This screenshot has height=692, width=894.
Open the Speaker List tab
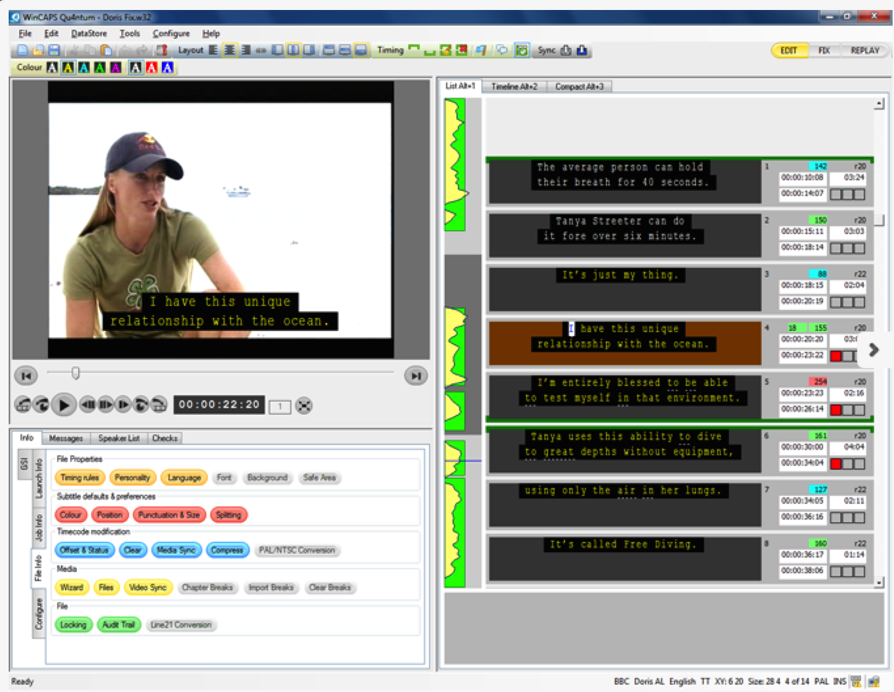coord(119,438)
